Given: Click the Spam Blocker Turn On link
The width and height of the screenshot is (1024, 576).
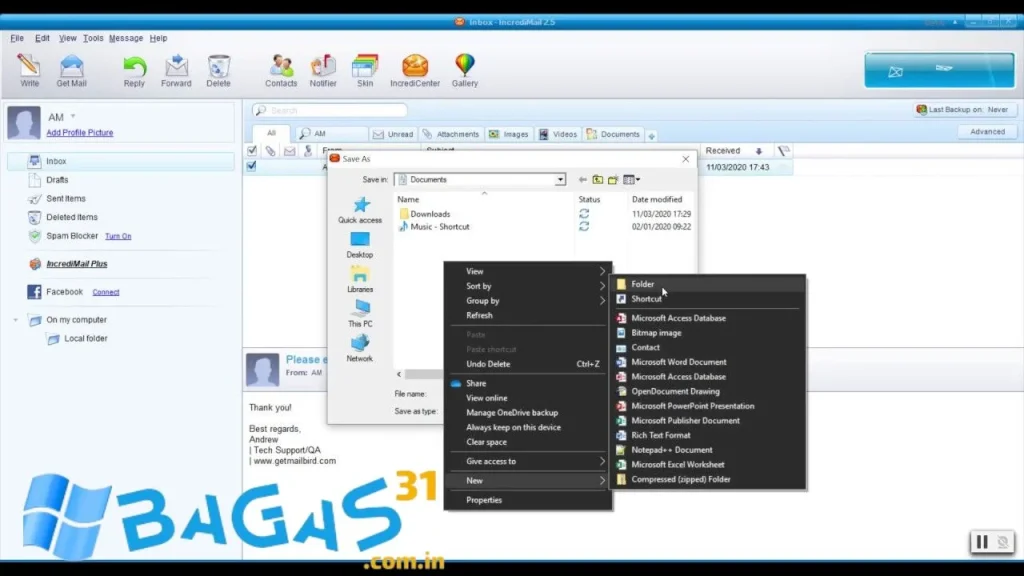Looking at the screenshot, I should [x=118, y=236].
